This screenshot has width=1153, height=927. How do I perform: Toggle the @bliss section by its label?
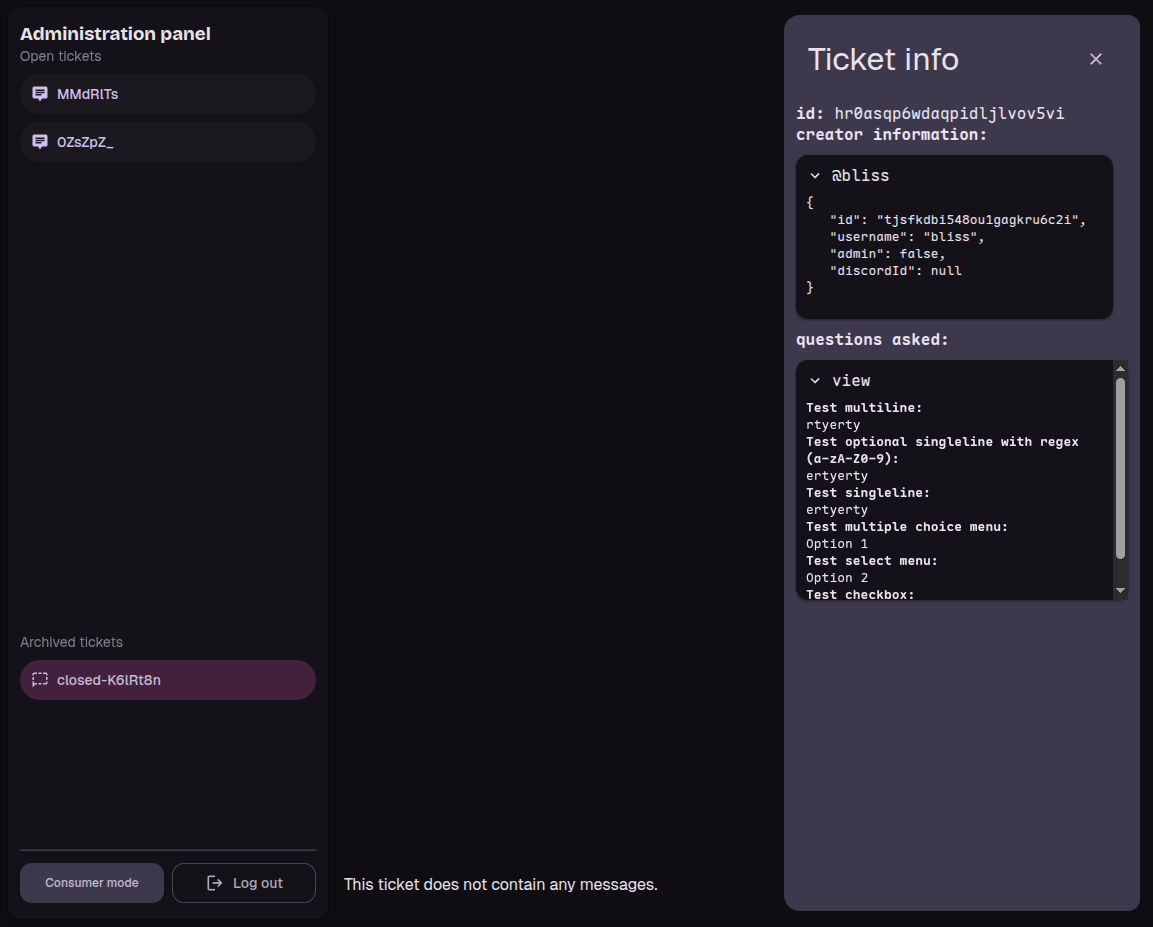(860, 176)
